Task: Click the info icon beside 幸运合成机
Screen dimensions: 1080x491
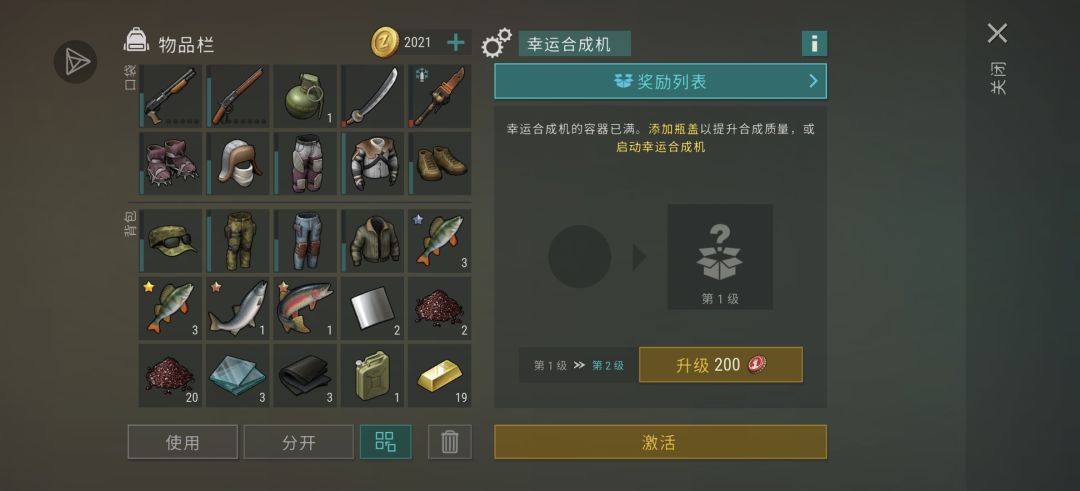Action: (x=814, y=43)
